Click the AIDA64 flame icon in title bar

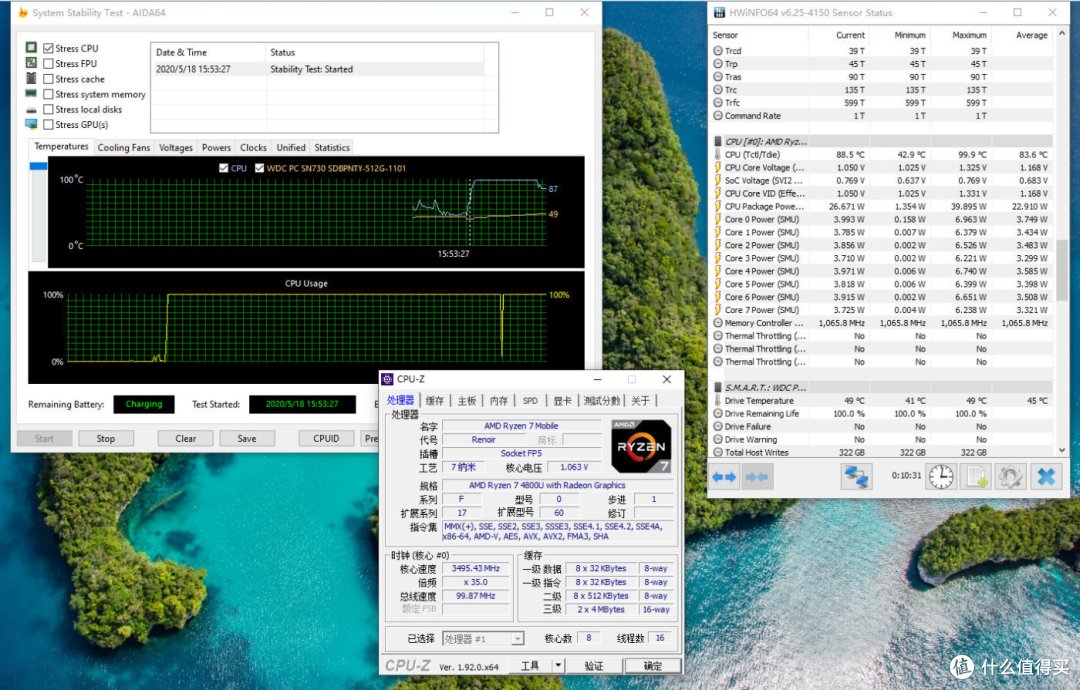tap(23, 12)
